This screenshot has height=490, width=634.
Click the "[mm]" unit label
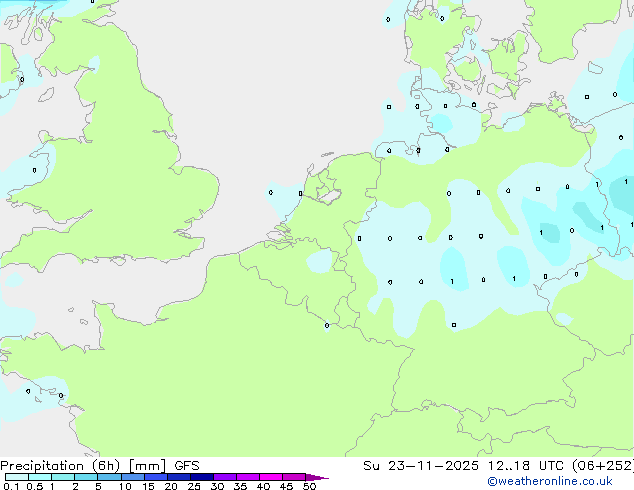147,466
